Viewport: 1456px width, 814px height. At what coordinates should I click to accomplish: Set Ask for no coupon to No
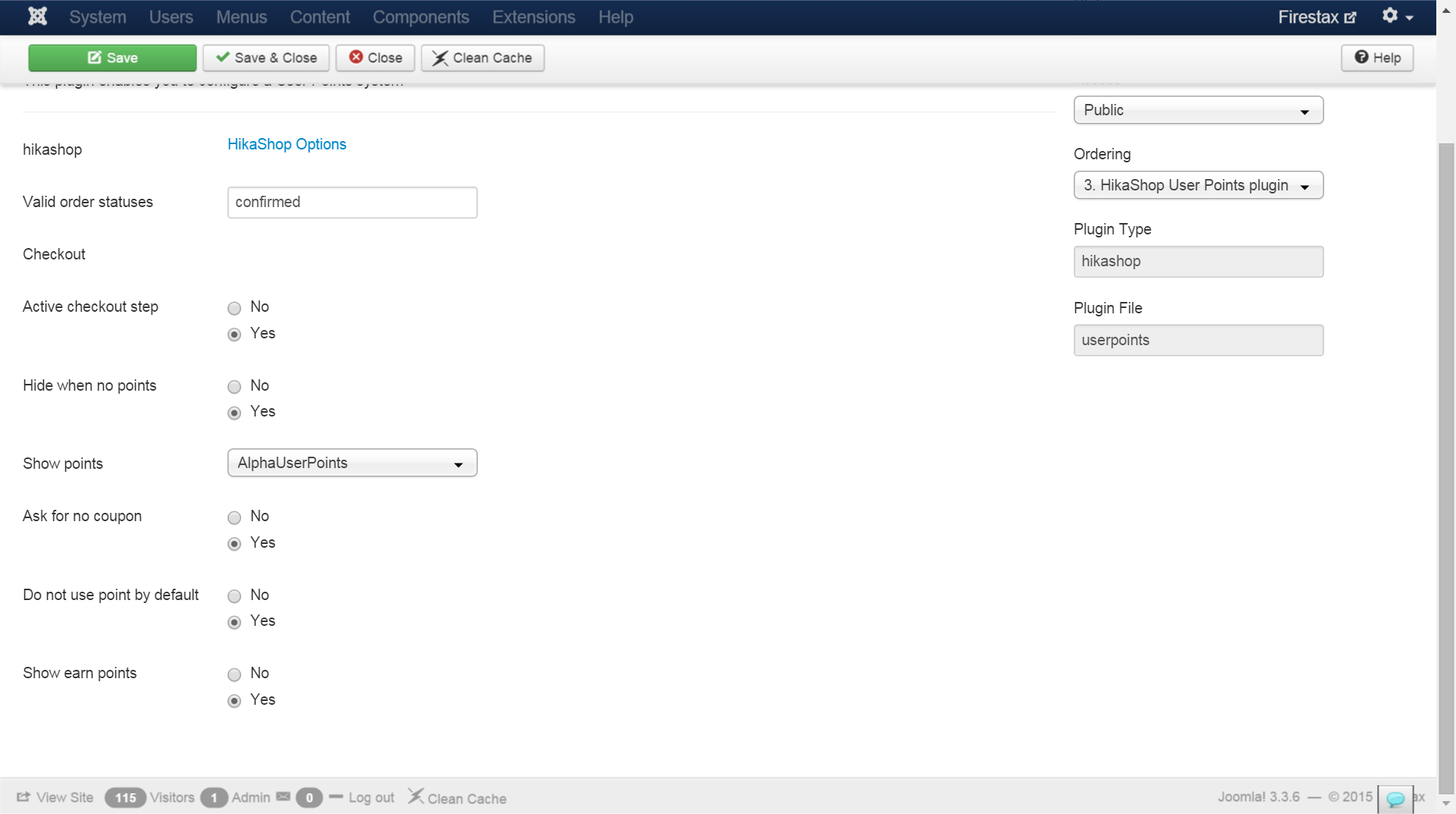tap(234, 517)
